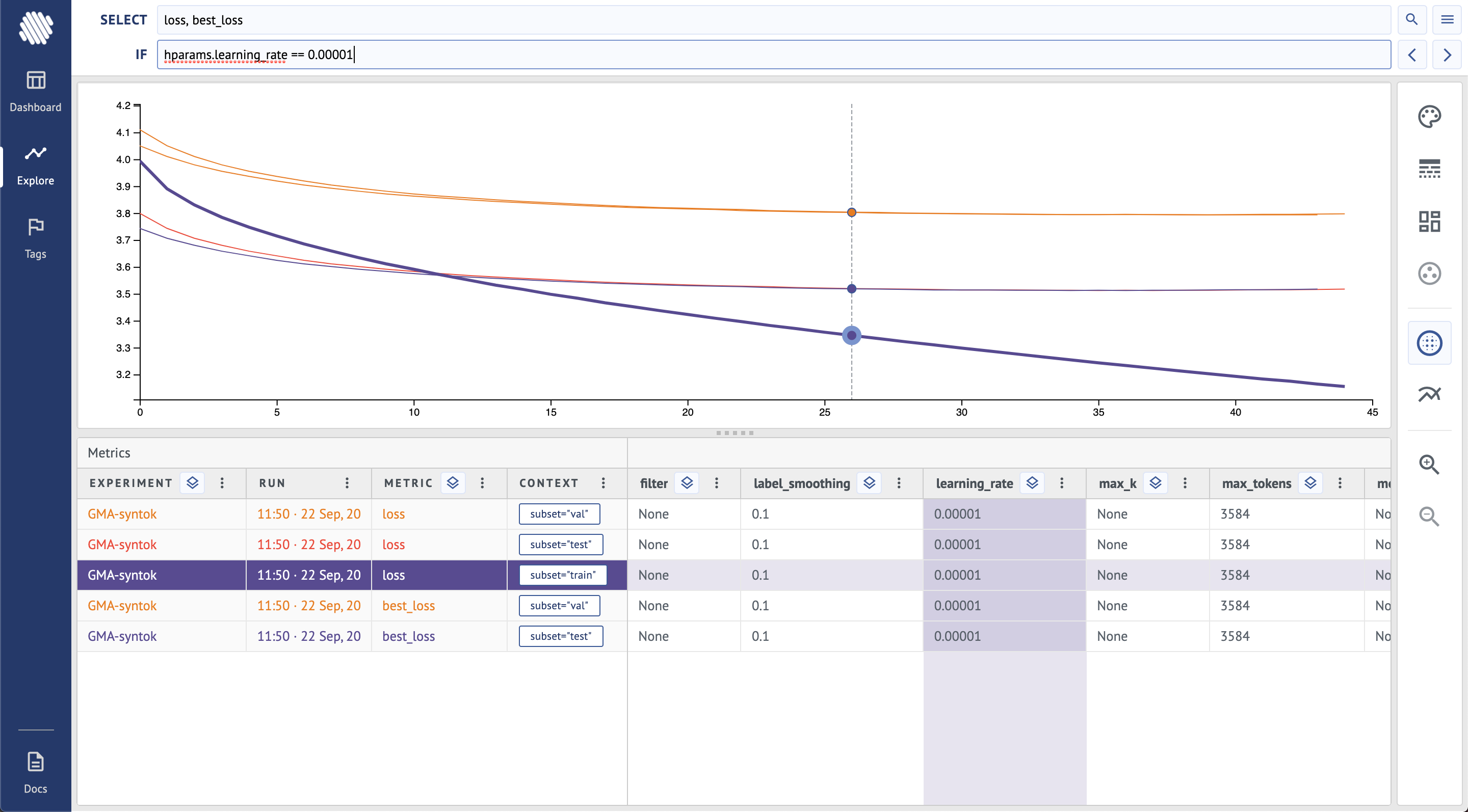This screenshot has height=812, width=1468.
Task: Open learning_rate column options menu
Action: point(1062,483)
